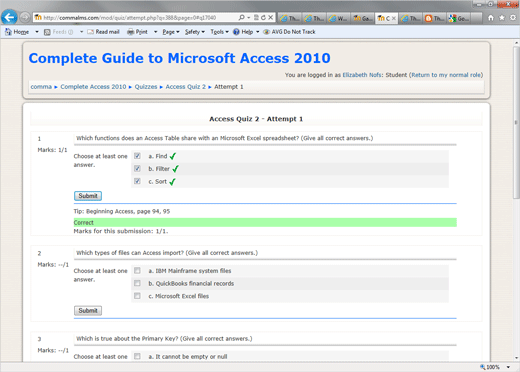Viewport: 520px width, 372px height.
Task: Submit the answer for question 2
Action: click(88, 311)
